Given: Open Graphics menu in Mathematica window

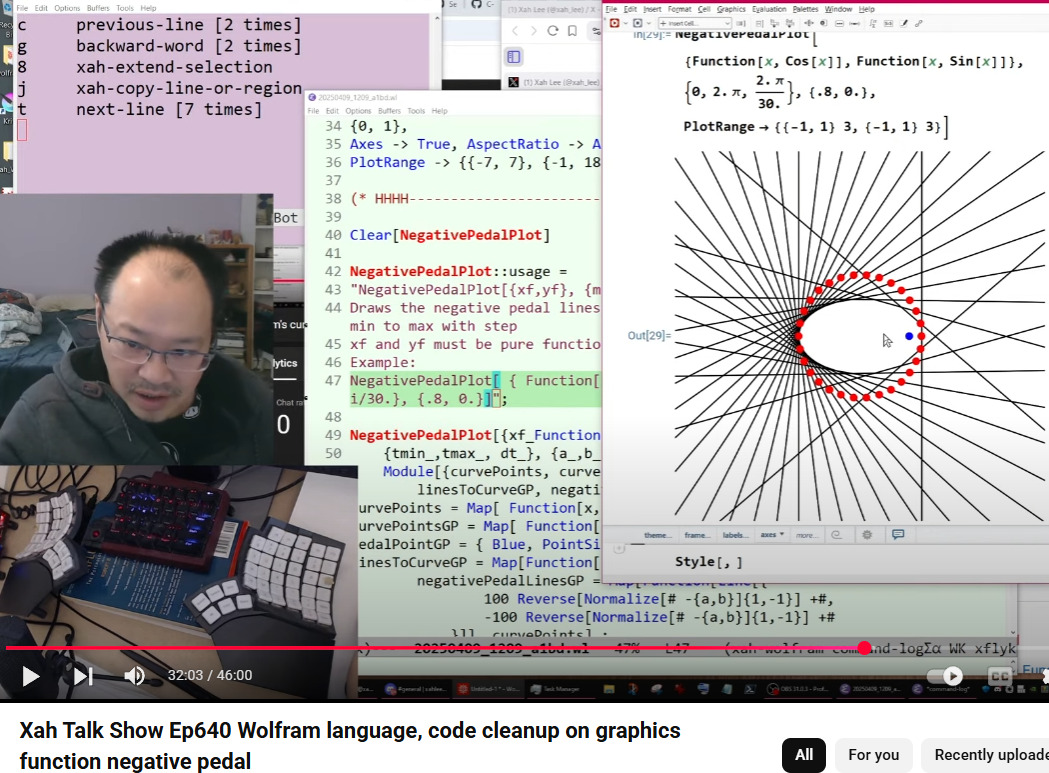Looking at the screenshot, I should point(731,9).
